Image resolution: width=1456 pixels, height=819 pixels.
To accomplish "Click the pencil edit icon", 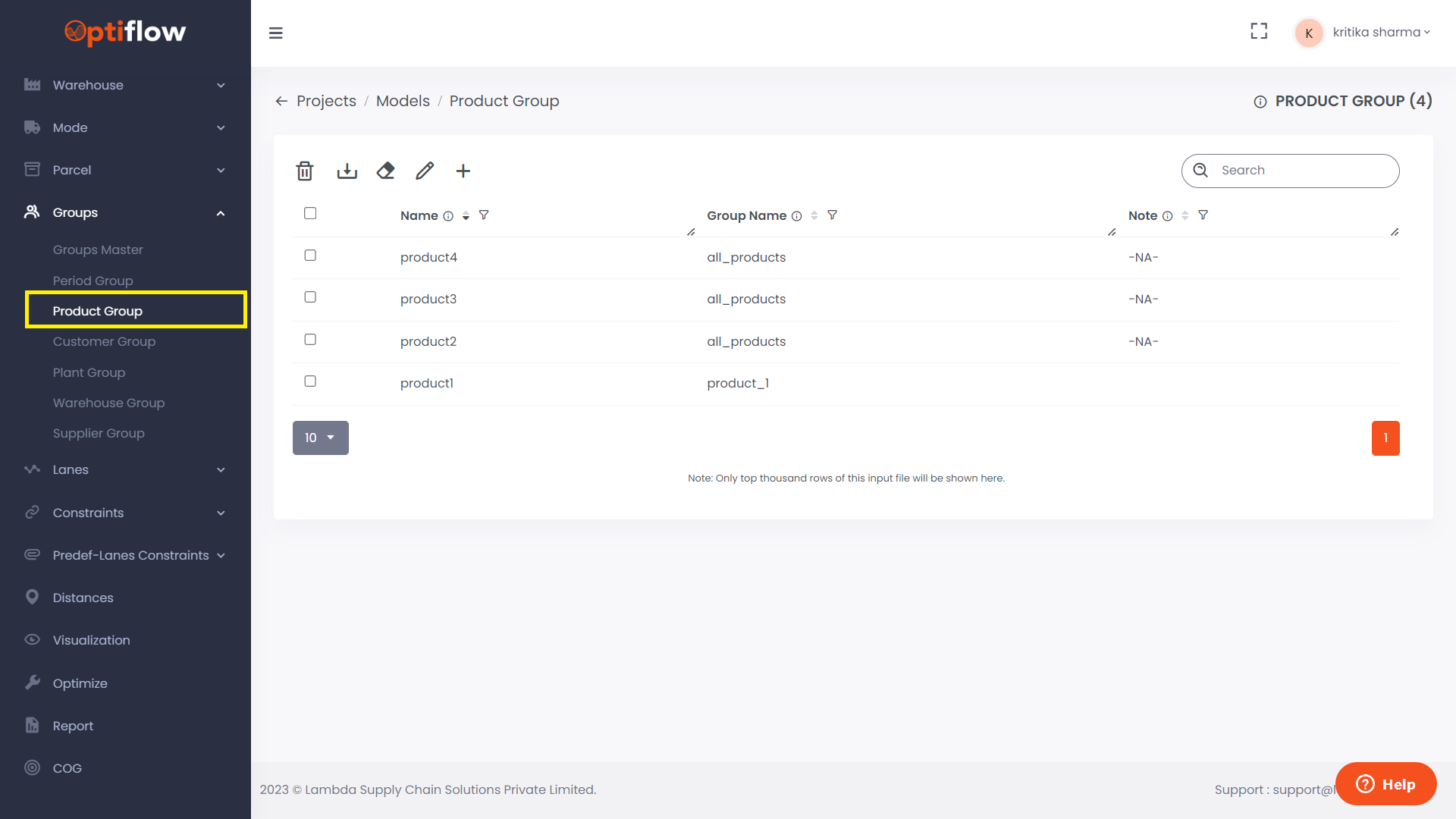I will click(425, 171).
